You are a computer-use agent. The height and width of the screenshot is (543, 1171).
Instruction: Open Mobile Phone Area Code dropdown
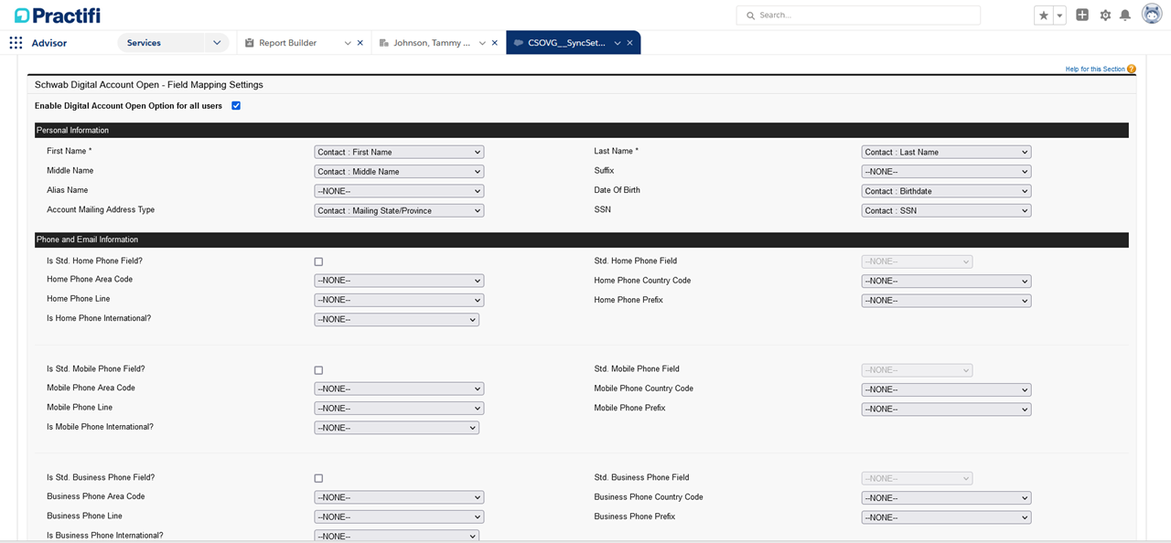coord(399,389)
